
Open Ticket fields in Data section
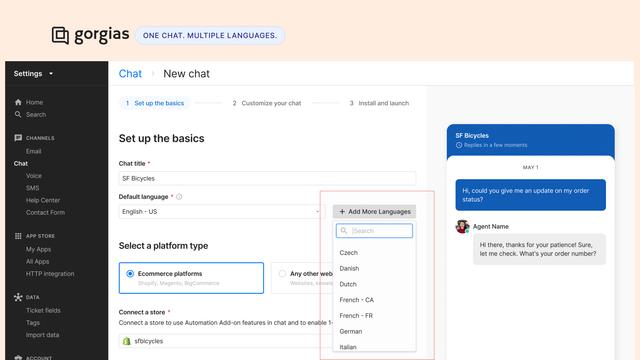43,310
